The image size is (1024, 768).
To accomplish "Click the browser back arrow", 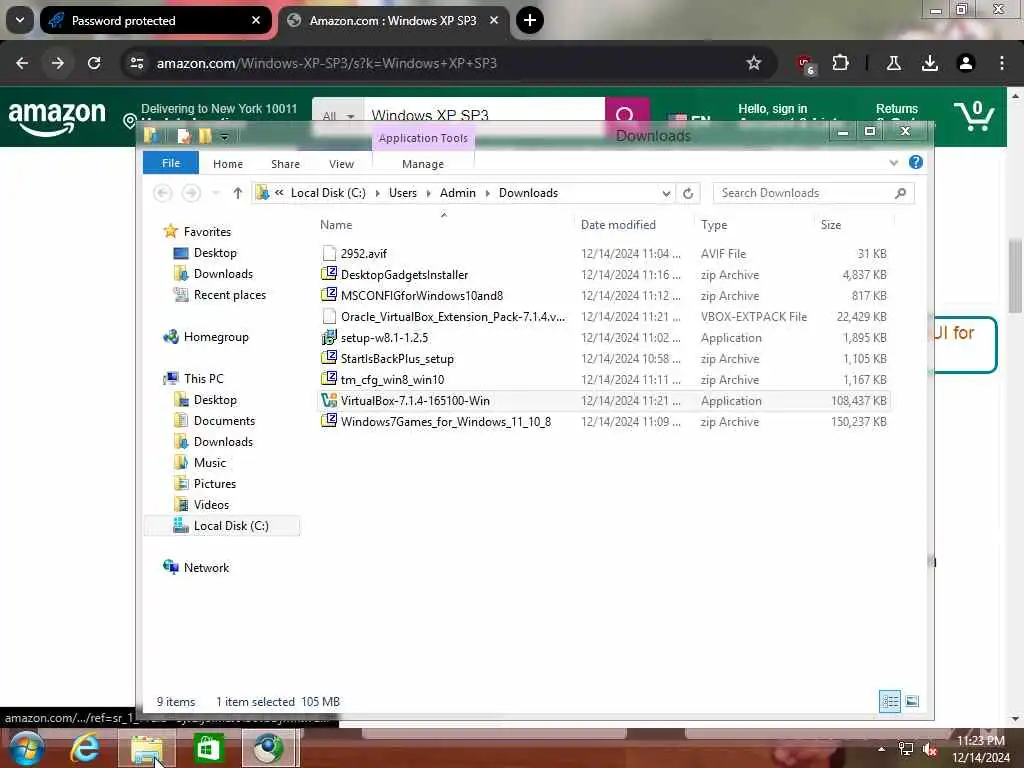I will pyautogui.click(x=22, y=63).
